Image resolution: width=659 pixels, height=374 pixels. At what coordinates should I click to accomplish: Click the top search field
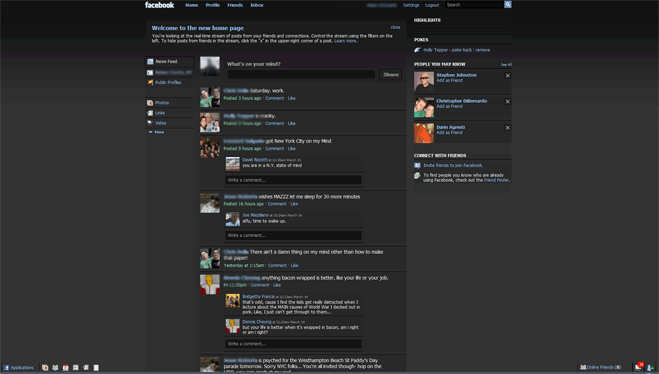[x=474, y=5]
